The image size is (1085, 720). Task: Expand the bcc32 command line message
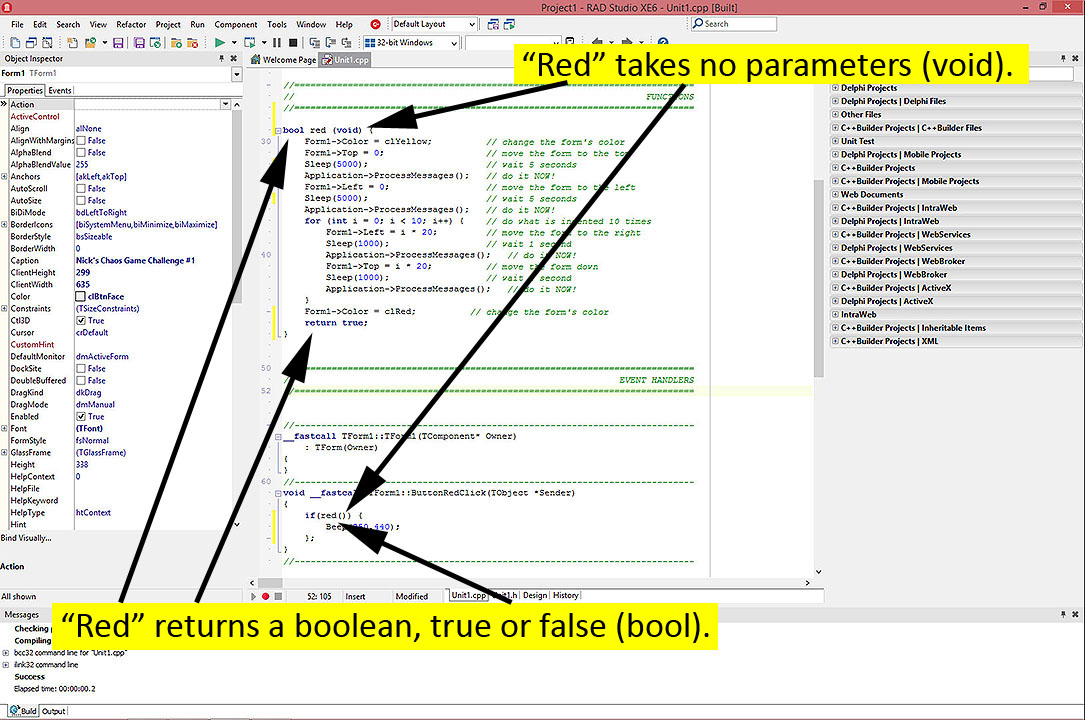pos(6,653)
